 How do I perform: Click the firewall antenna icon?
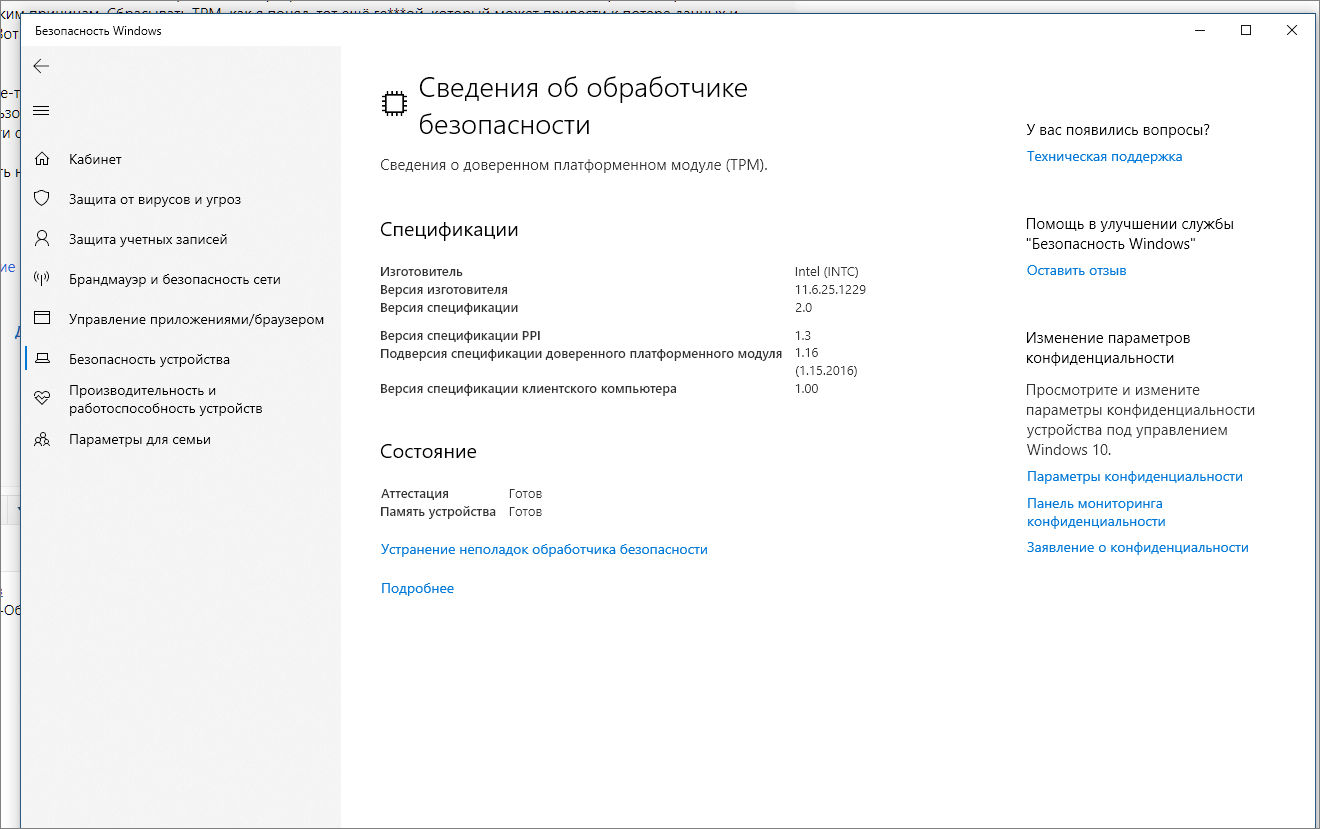[x=42, y=279]
